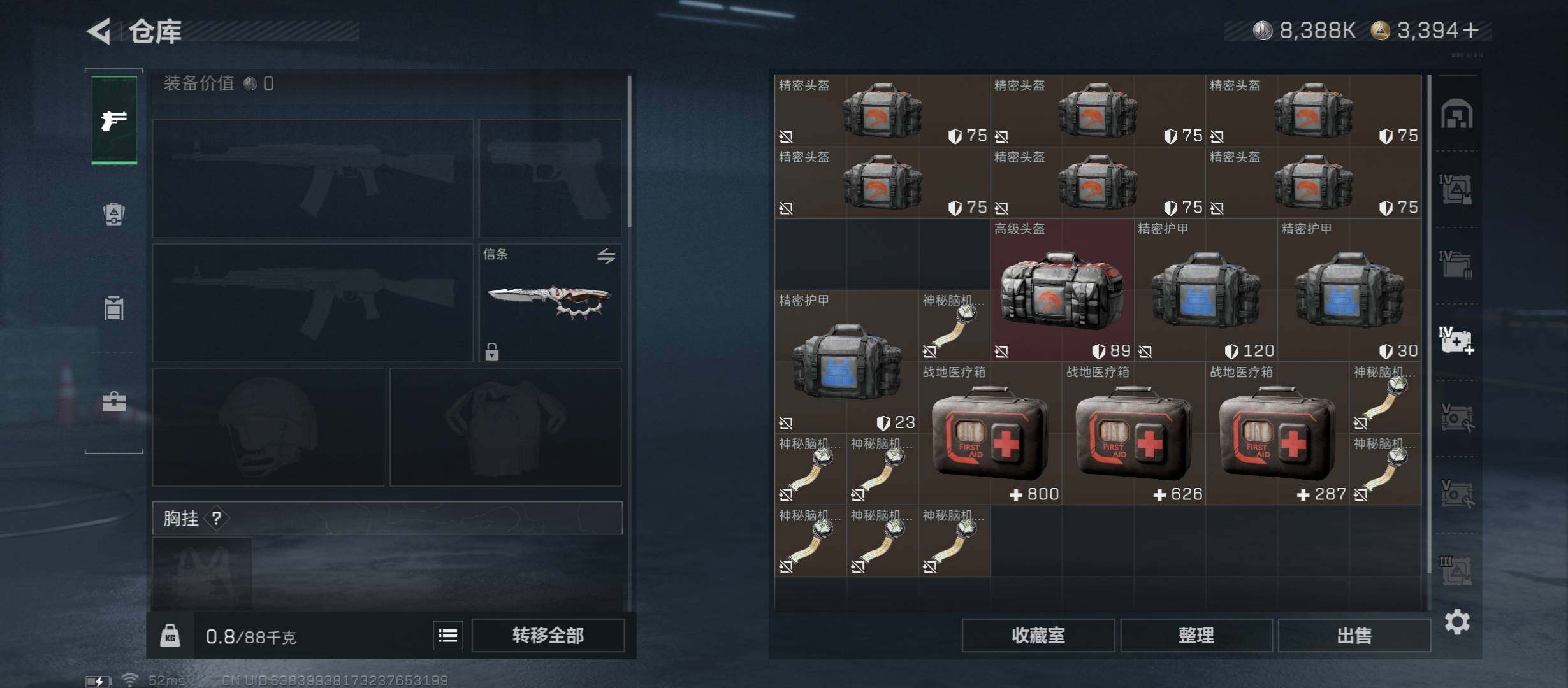Click the stash inventory vertical scrollbar
The image size is (1568, 688).
coord(1429,341)
